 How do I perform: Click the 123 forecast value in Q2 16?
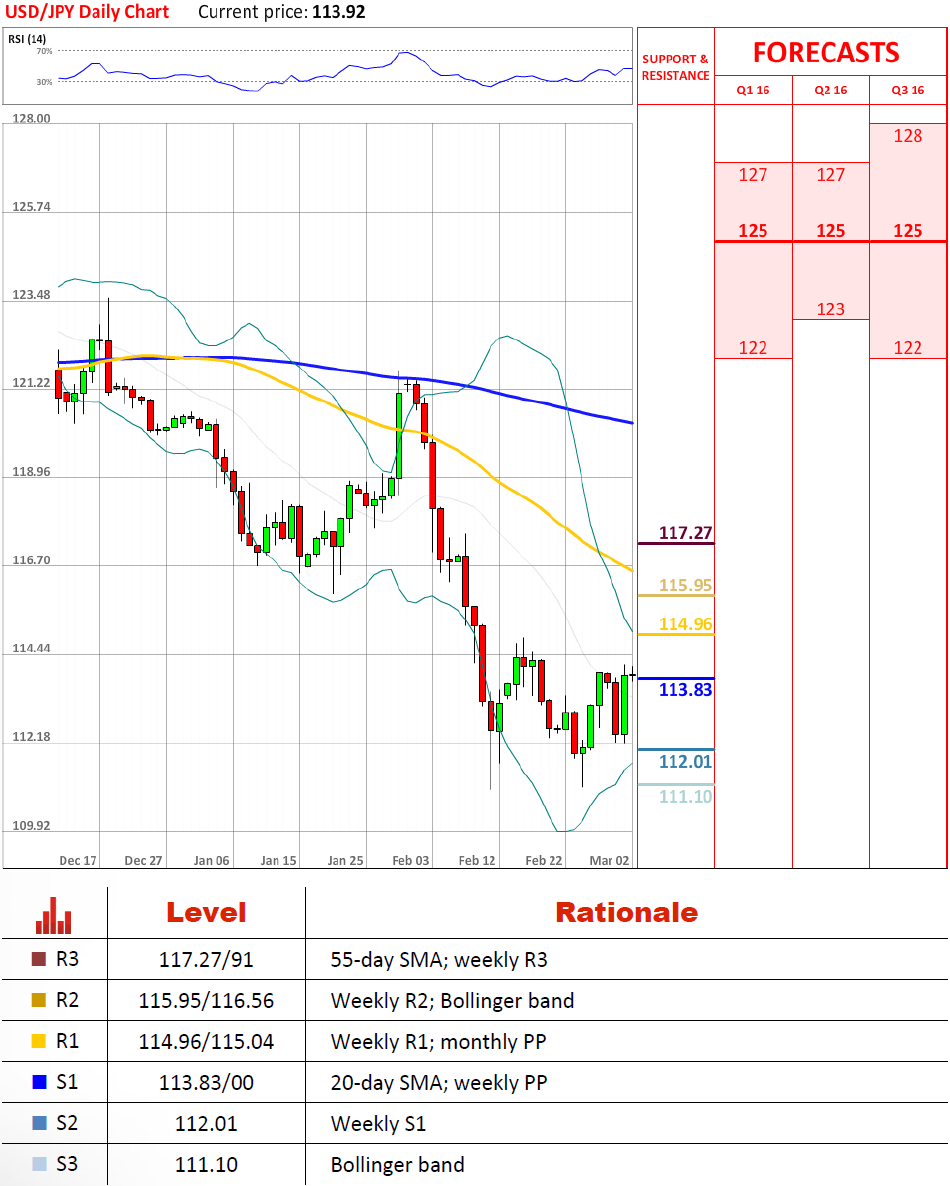[830, 309]
